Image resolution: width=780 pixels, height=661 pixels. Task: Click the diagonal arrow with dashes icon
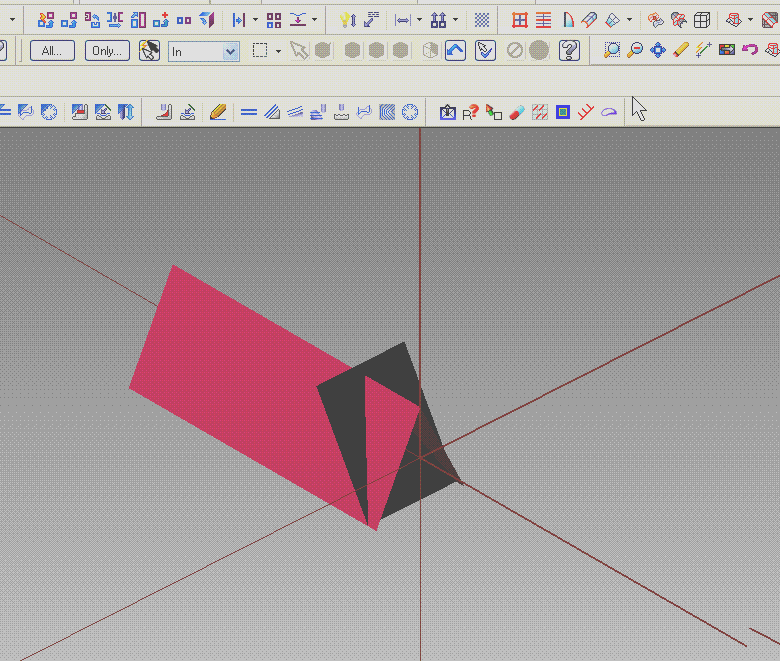pos(371,20)
